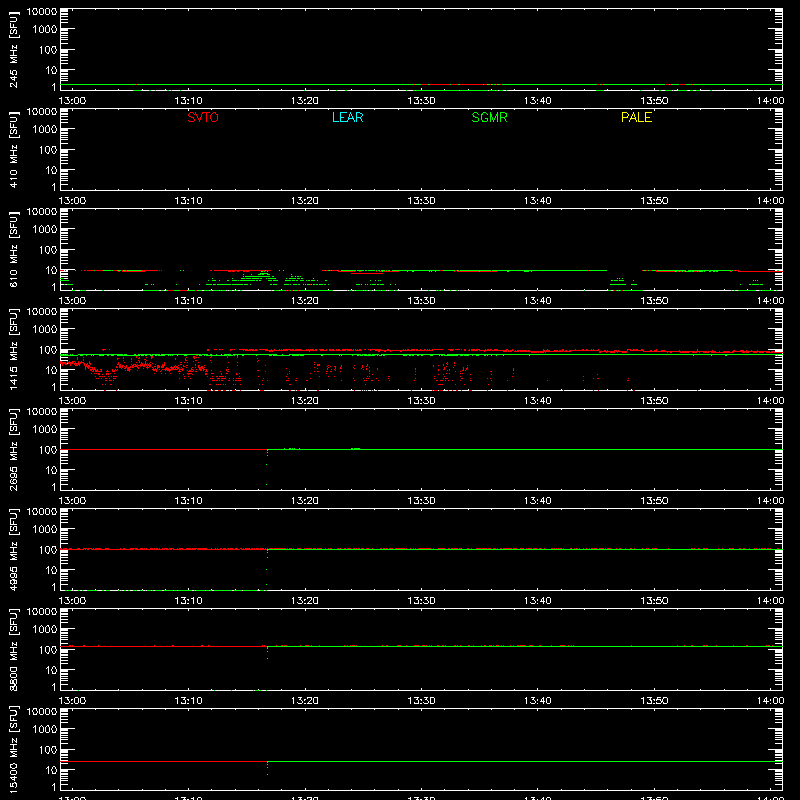Click the 13:50 tick label beneath the 245 MHz plot
The width and height of the screenshot is (800, 800).
click(654, 101)
